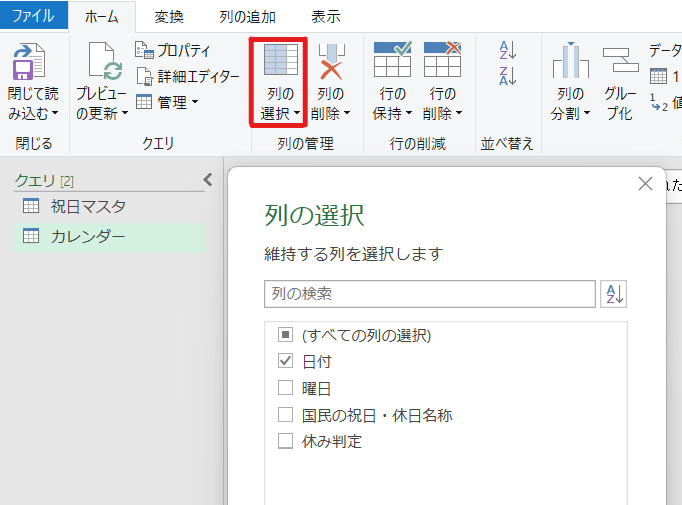Toggle the select all columns checkbox
682x505 pixels.
(x=285, y=335)
